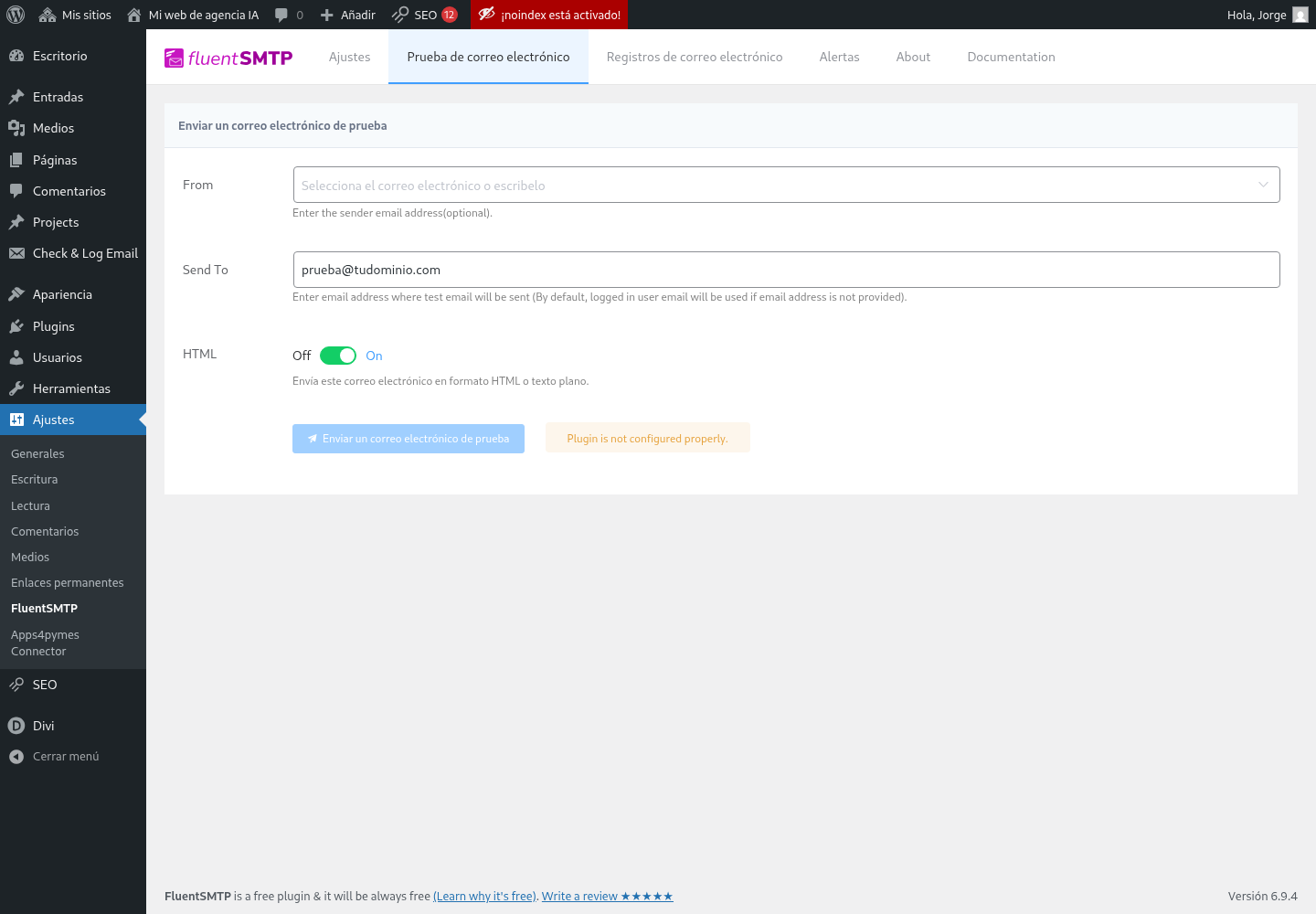Click the SEO icon in the sidebar

click(x=16, y=685)
